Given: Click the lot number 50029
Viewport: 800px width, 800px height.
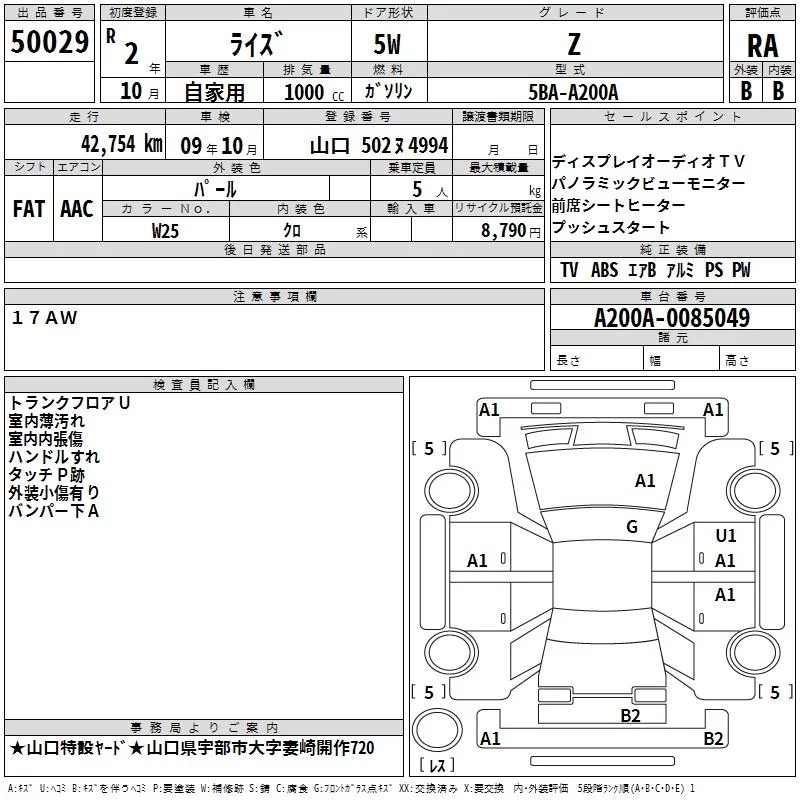Looking at the screenshot, I should 49,42.
